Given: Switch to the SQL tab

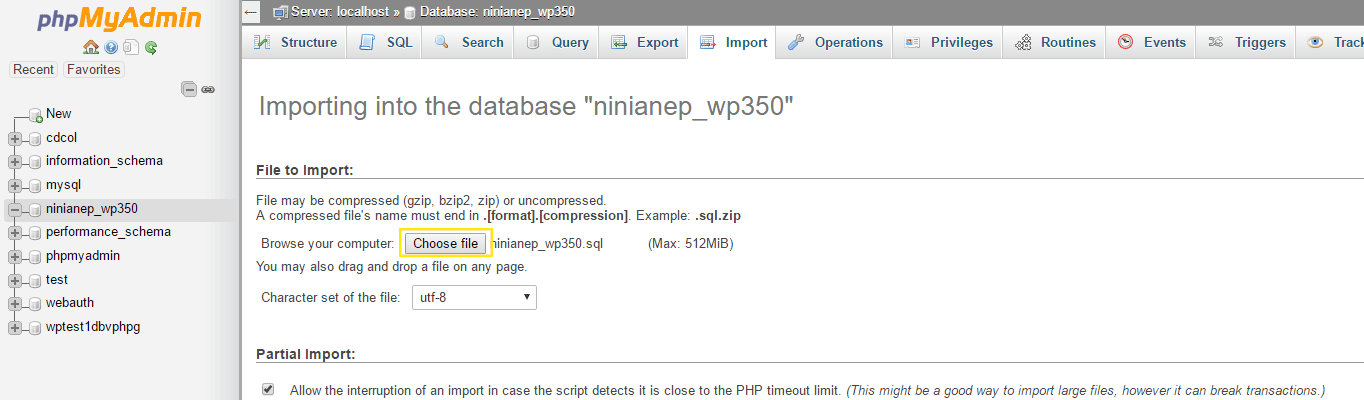Looking at the screenshot, I should 385,42.
